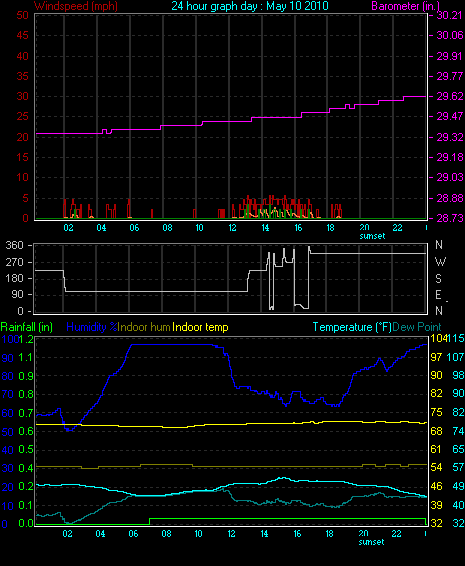Click the Rainfall (in) legend label
The image size is (465, 566).
[x=27, y=327]
